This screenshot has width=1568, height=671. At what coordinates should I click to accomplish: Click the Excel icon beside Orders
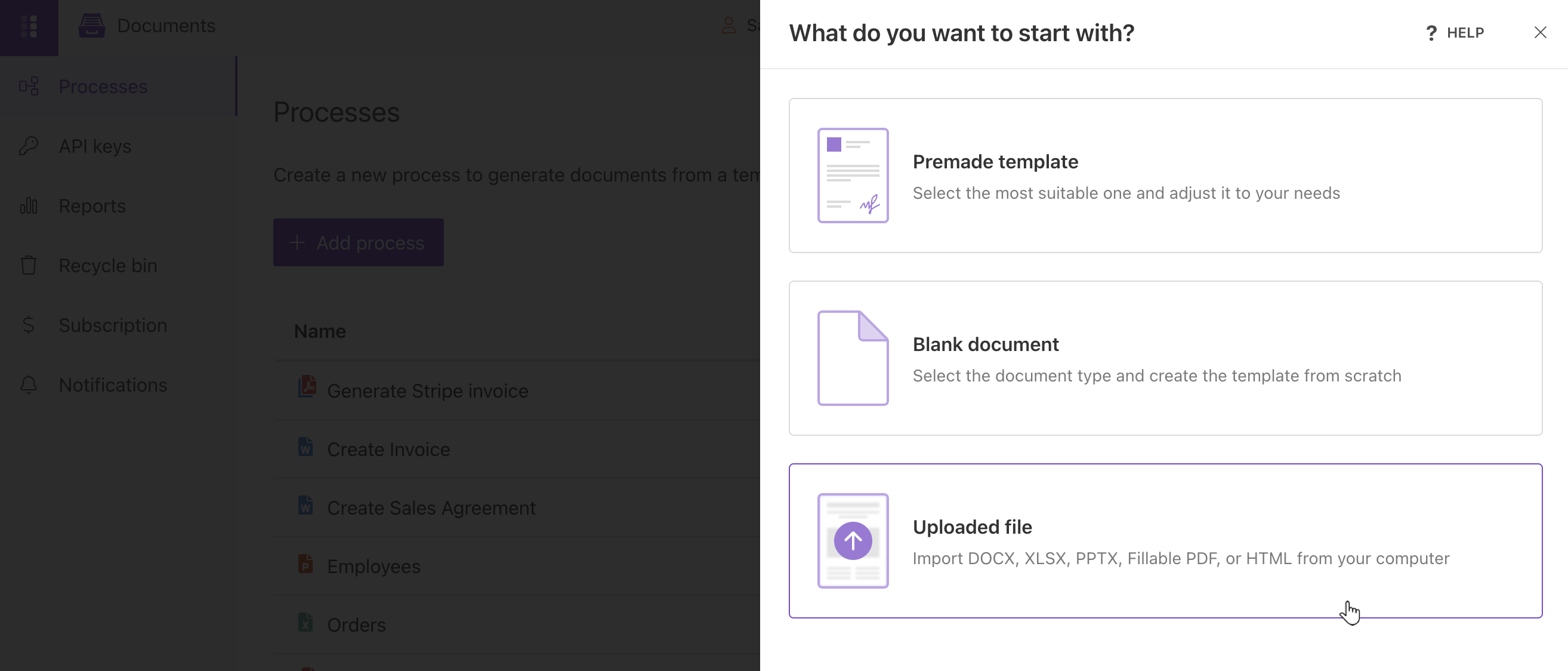click(x=305, y=621)
